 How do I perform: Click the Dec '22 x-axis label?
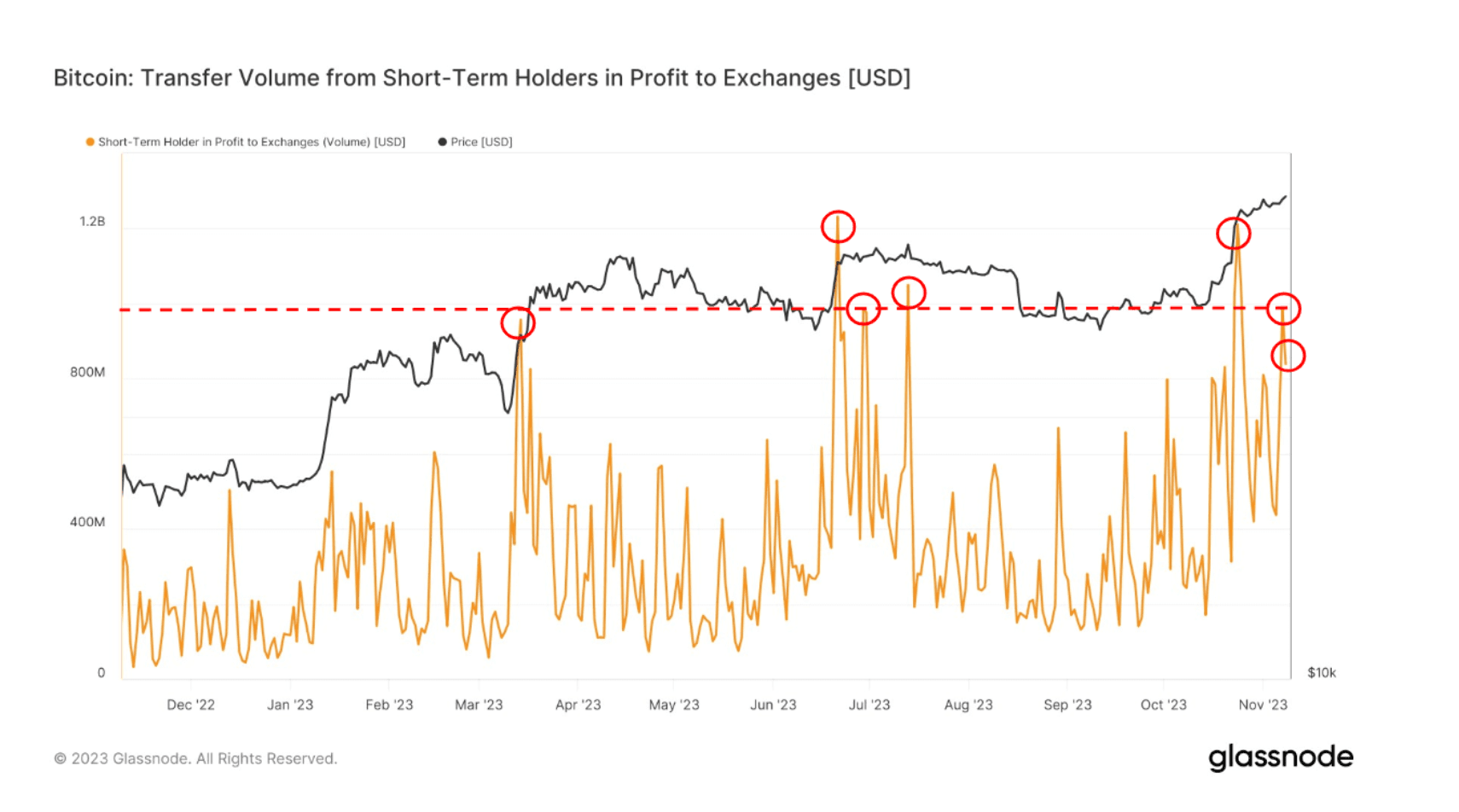tap(190, 705)
